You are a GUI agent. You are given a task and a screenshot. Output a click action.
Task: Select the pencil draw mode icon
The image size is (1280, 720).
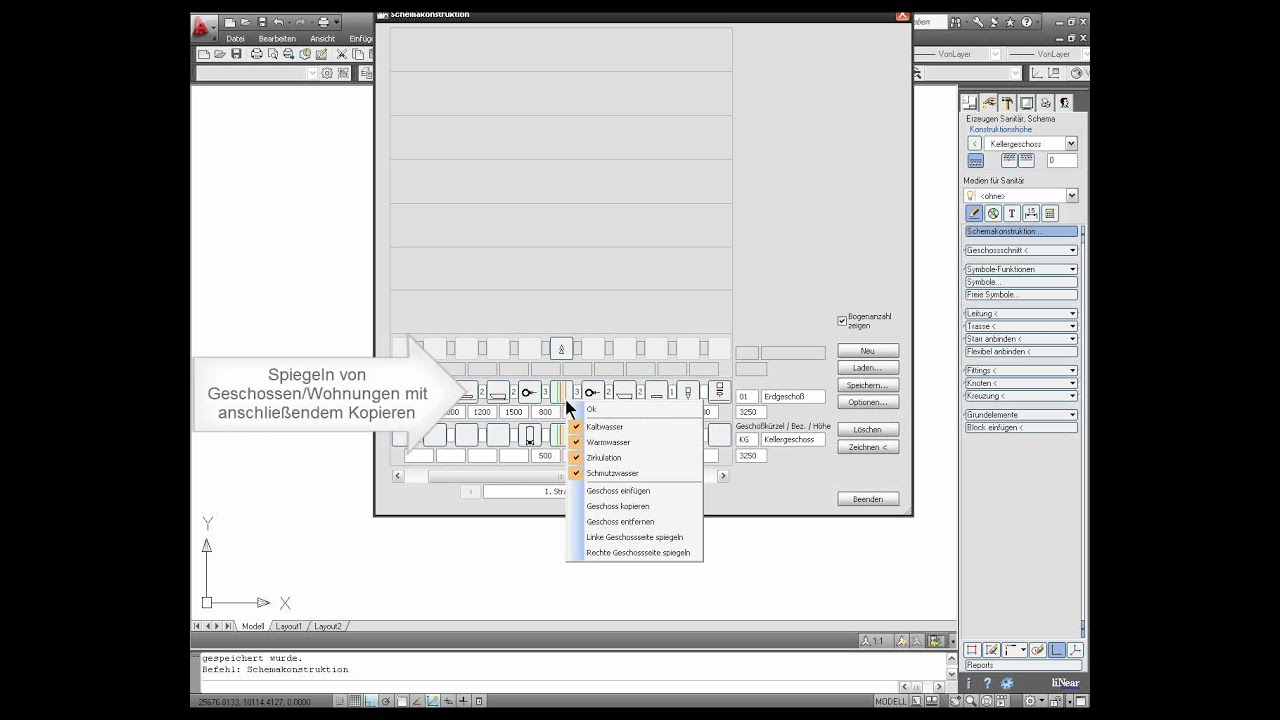[x=974, y=213]
